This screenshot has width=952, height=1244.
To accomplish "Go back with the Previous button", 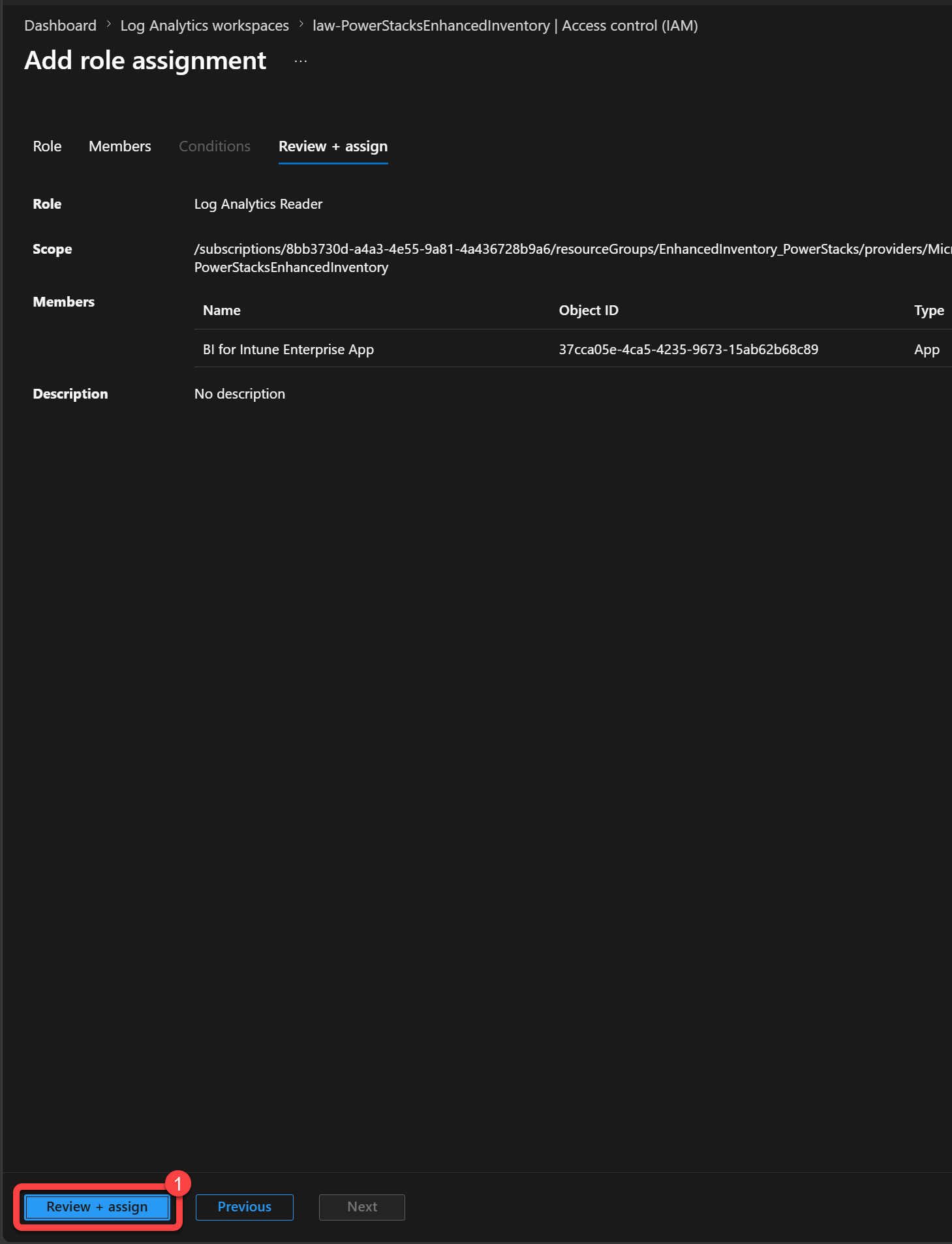I will 245,1207.
